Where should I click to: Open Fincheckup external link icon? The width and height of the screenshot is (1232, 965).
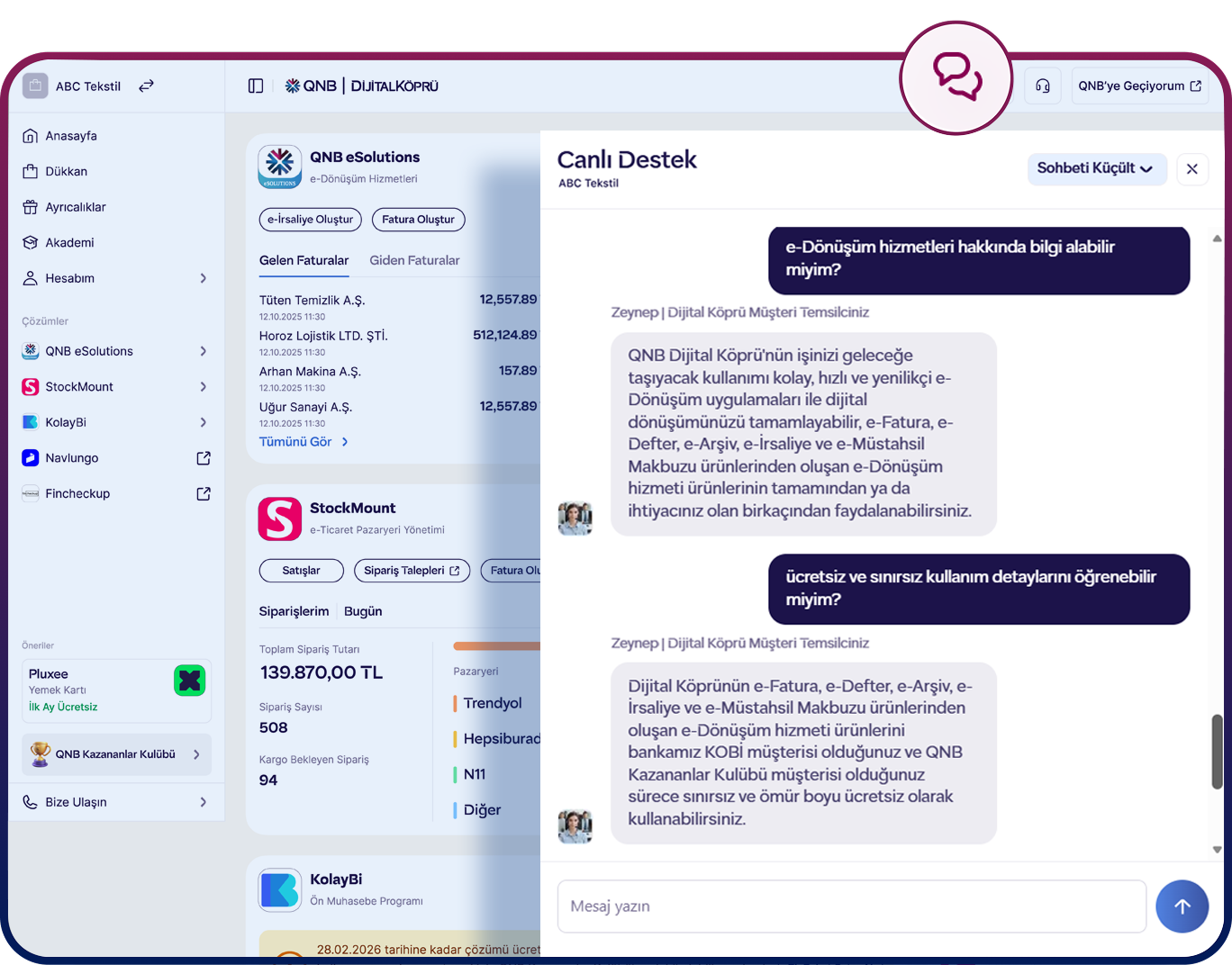pos(204,493)
